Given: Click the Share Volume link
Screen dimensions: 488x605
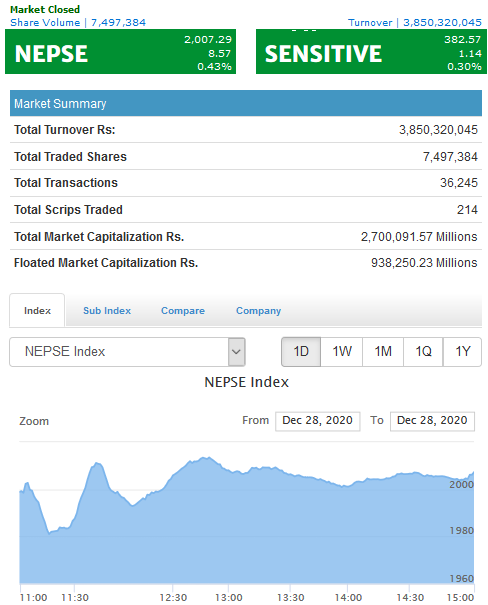Looking at the screenshot, I should coord(78,22).
